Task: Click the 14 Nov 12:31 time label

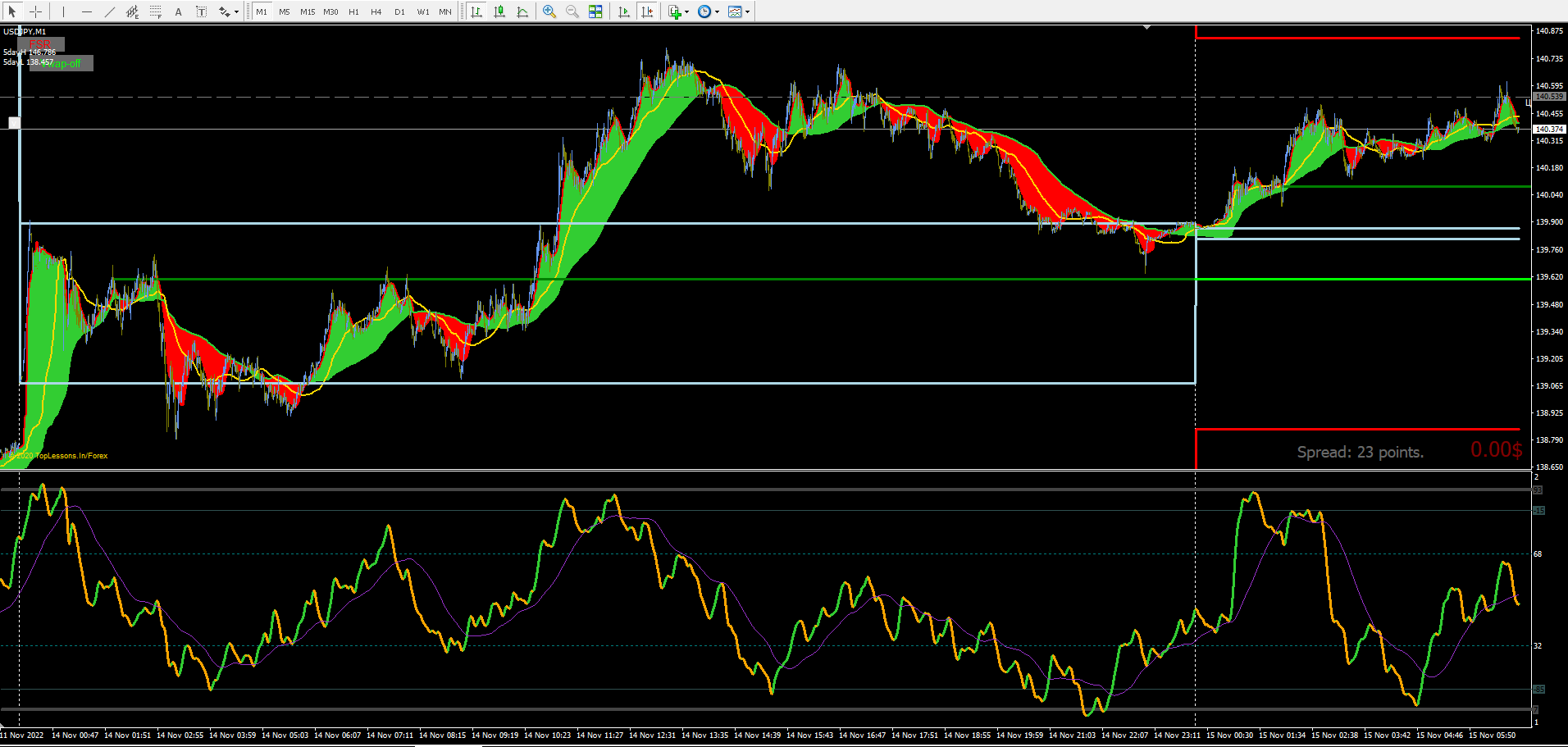Action: pos(652,736)
